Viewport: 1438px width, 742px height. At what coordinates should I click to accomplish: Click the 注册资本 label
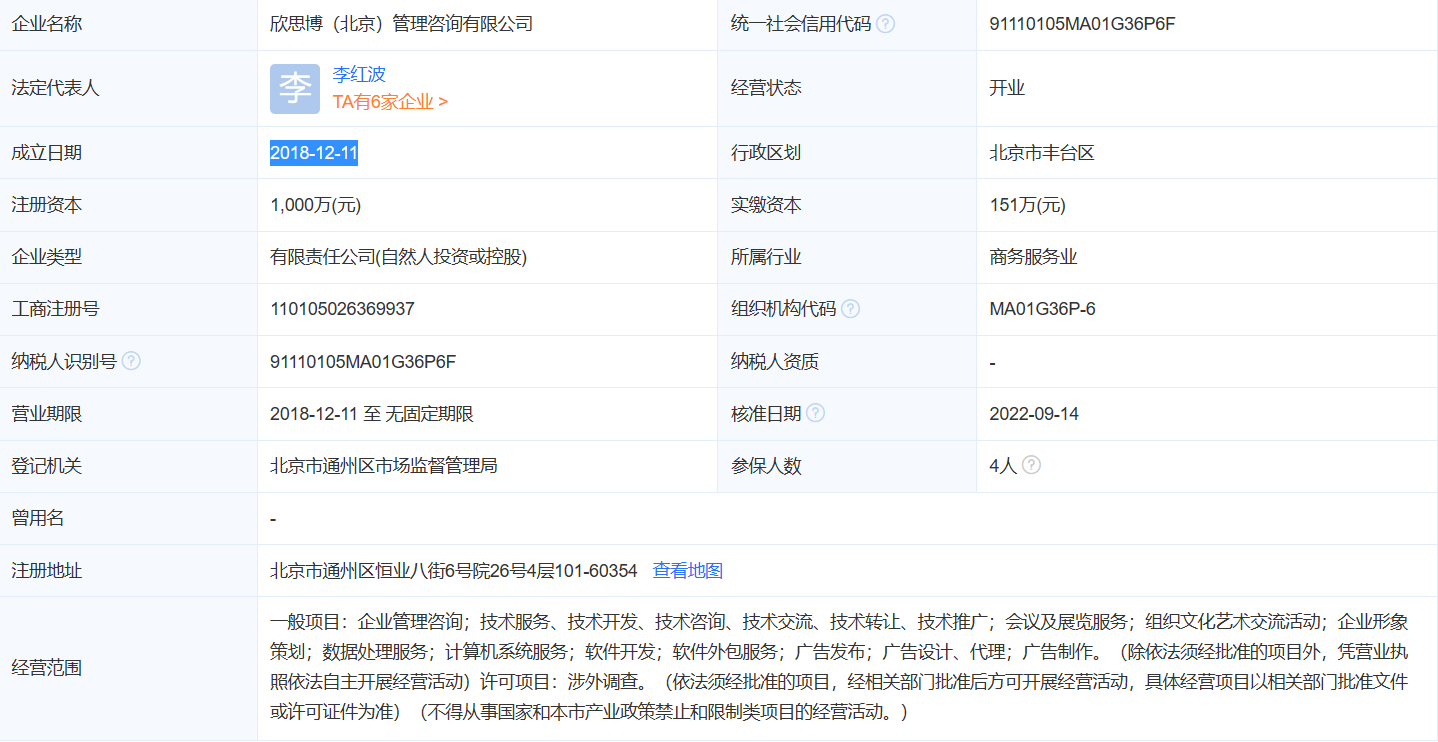pos(47,205)
